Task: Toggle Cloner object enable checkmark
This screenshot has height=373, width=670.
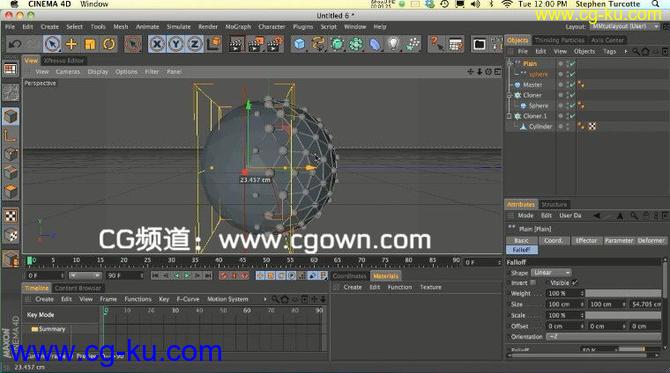Action: (572, 95)
